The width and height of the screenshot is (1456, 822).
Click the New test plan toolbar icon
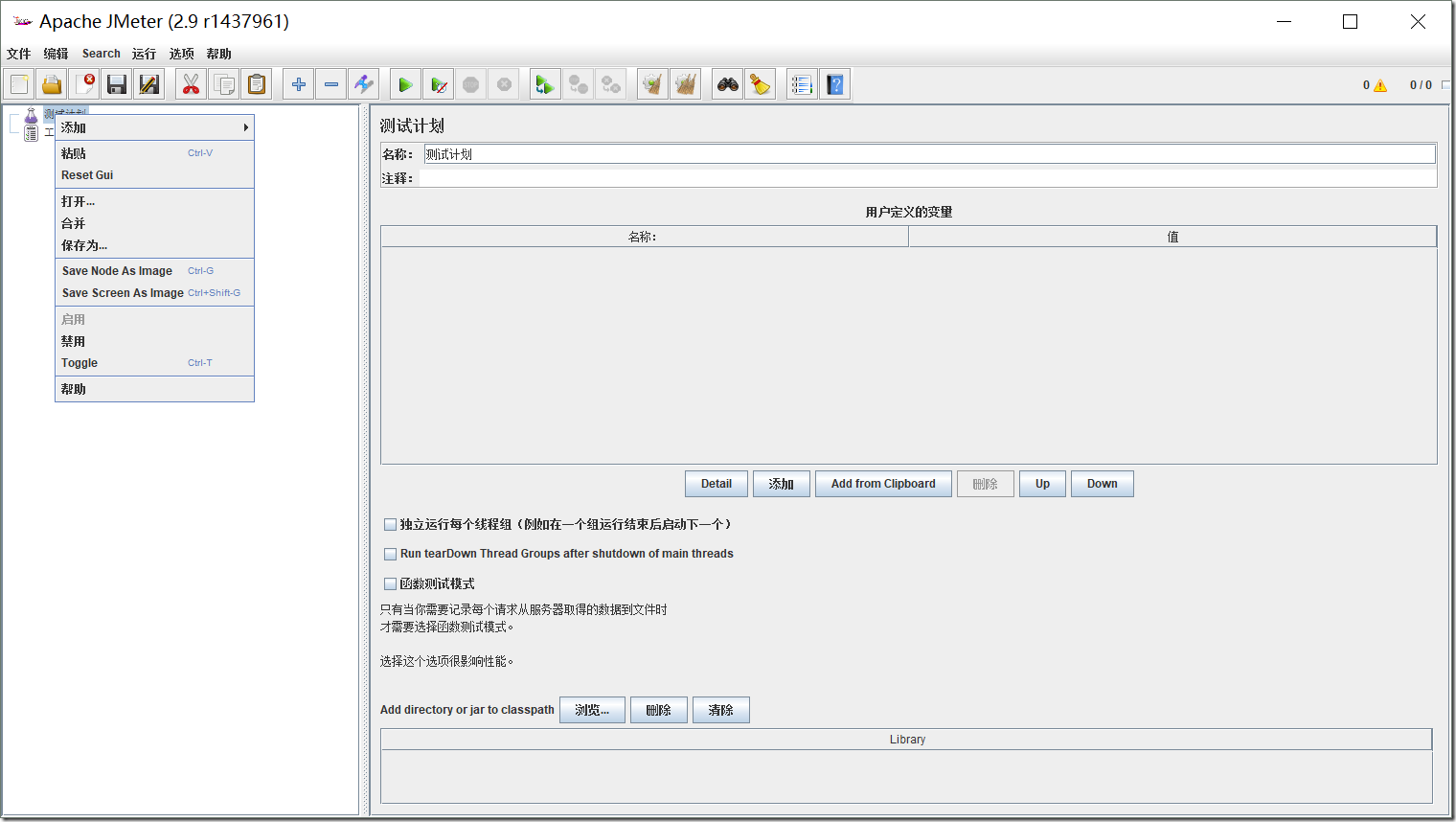tap(19, 84)
